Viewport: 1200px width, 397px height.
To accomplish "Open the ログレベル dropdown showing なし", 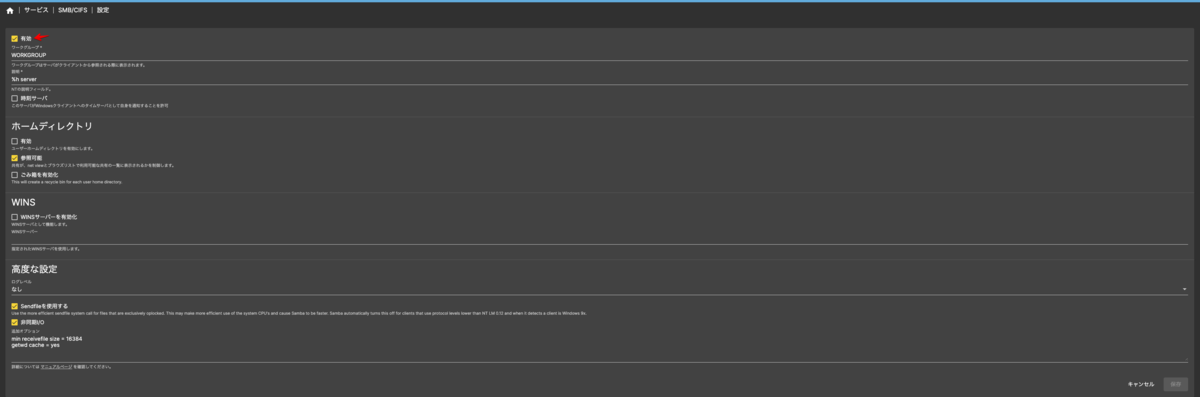I will (600, 289).
